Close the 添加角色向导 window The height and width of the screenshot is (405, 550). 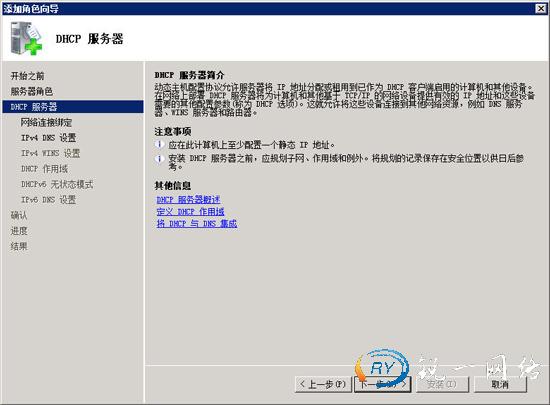coord(541,8)
